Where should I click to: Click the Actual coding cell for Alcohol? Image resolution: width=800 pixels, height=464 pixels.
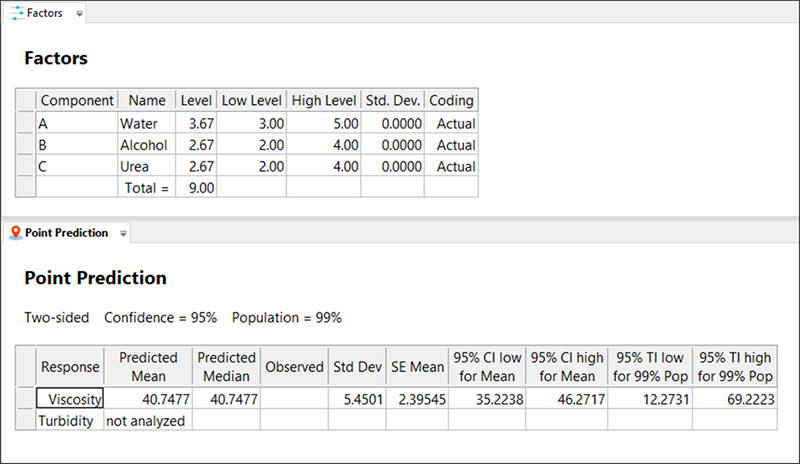pos(451,145)
